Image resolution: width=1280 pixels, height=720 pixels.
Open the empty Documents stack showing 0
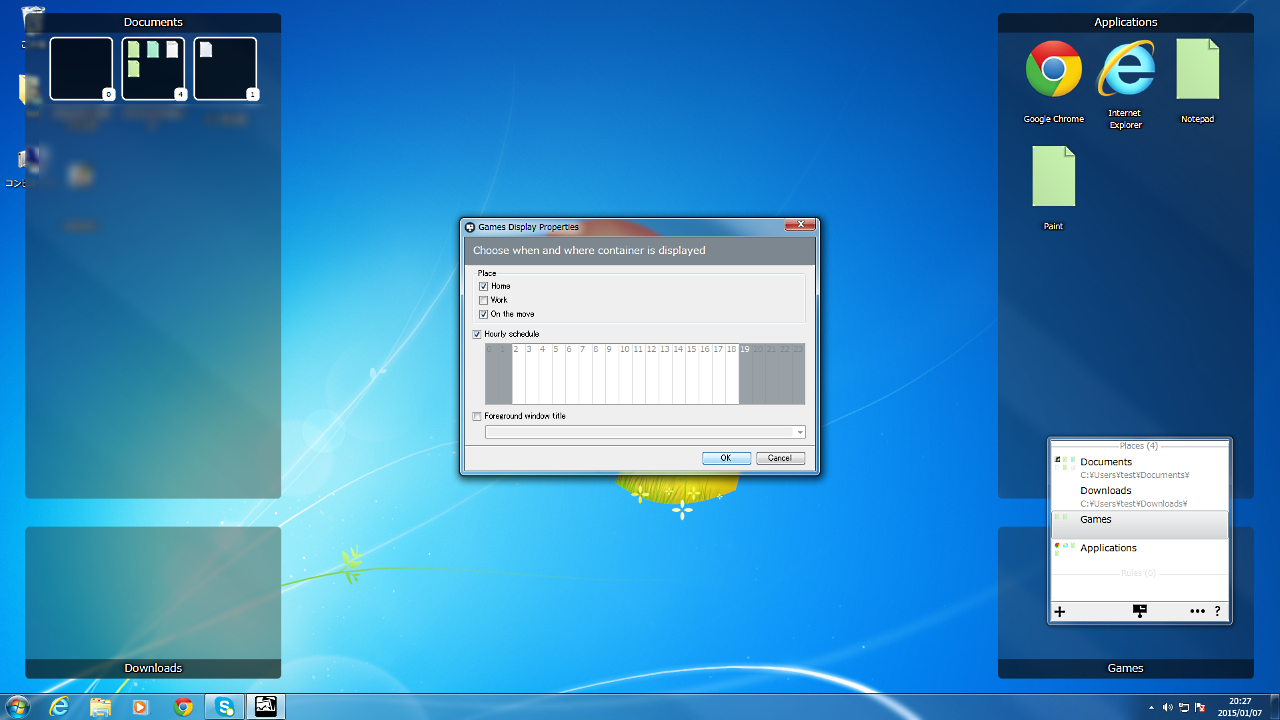pyautogui.click(x=82, y=69)
